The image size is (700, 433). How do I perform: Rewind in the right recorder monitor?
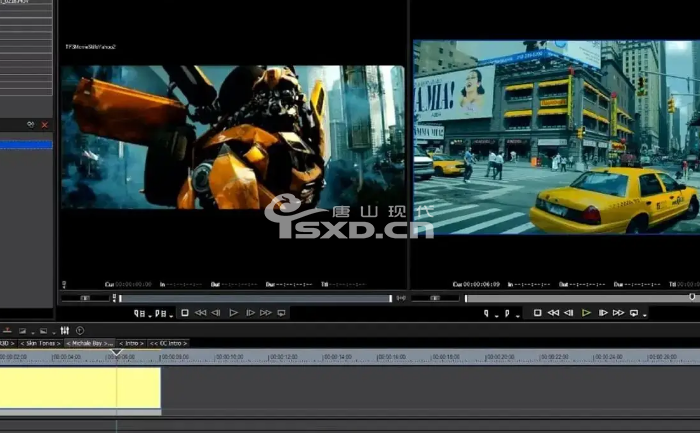(x=553, y=313)
